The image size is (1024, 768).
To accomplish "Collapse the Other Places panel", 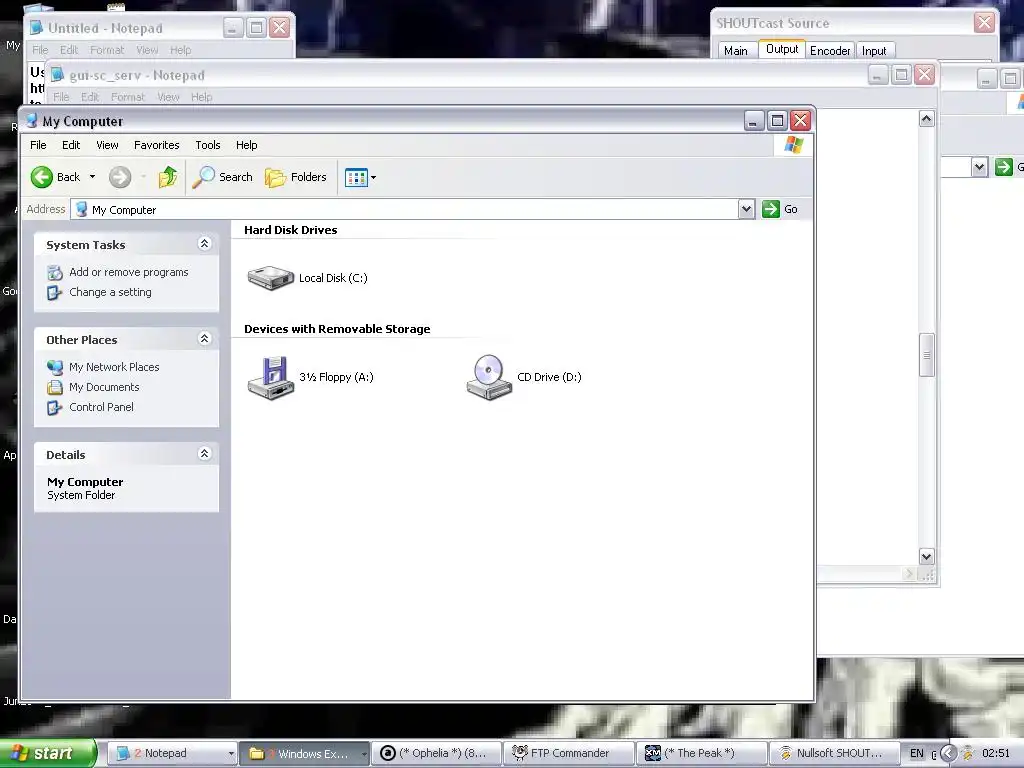I will 204,338.
